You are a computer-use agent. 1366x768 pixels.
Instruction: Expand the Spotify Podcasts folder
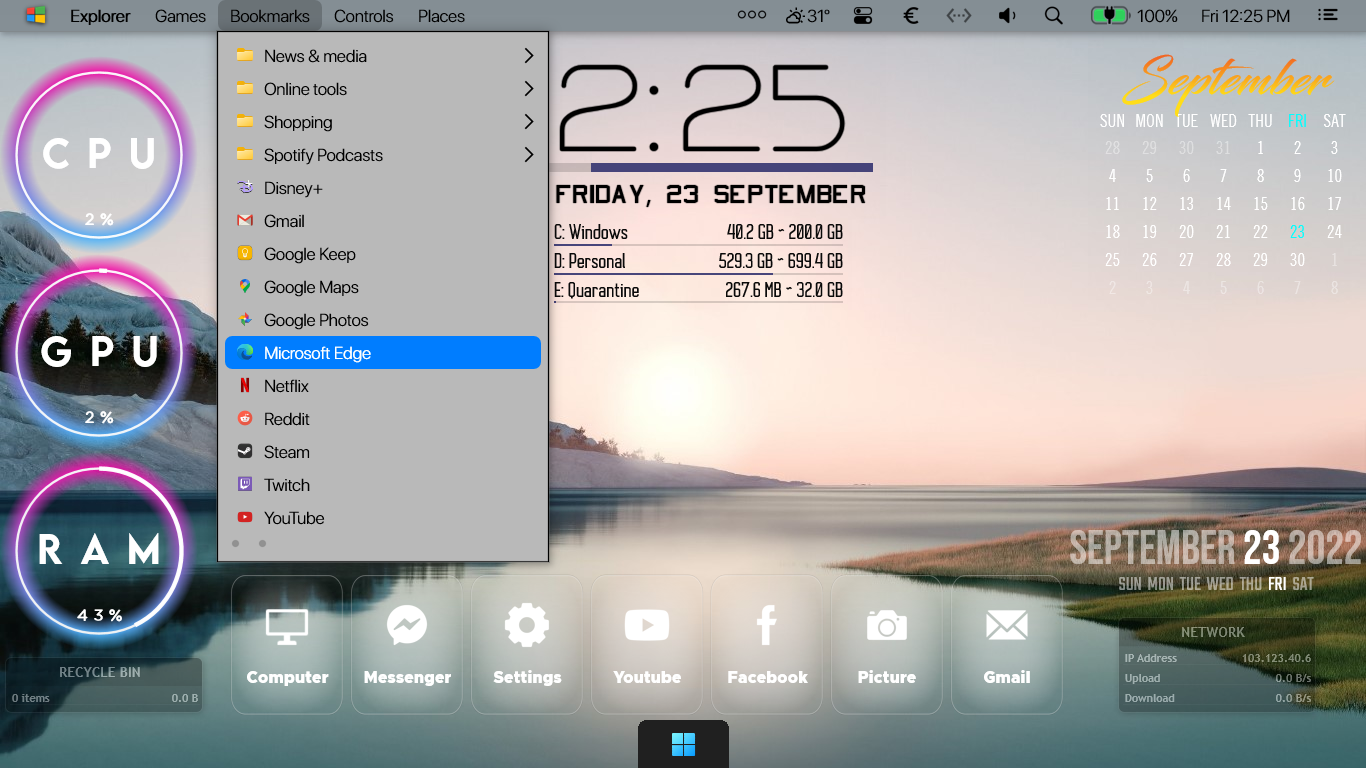click(383, 155)
